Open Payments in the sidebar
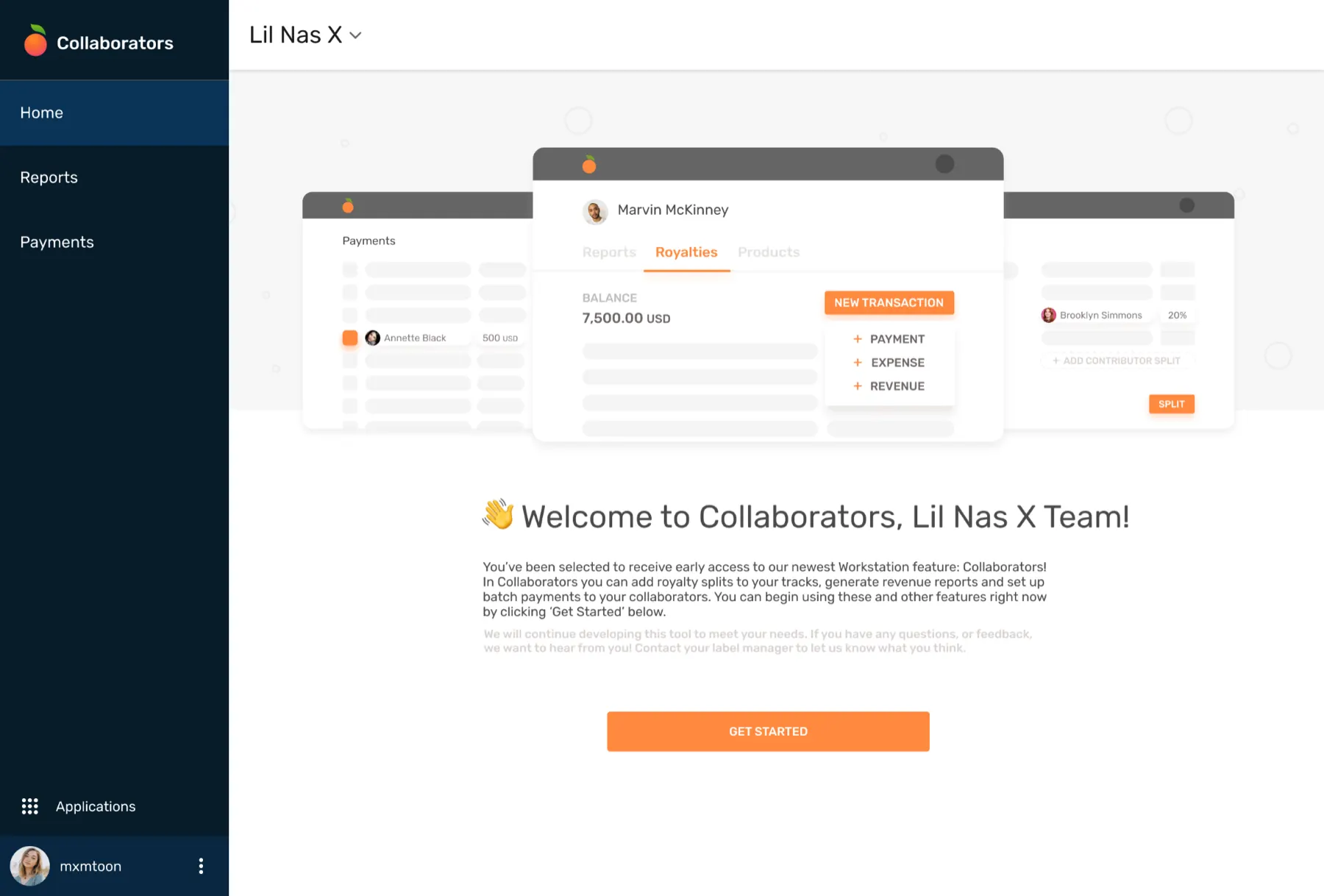 [114, 242]
